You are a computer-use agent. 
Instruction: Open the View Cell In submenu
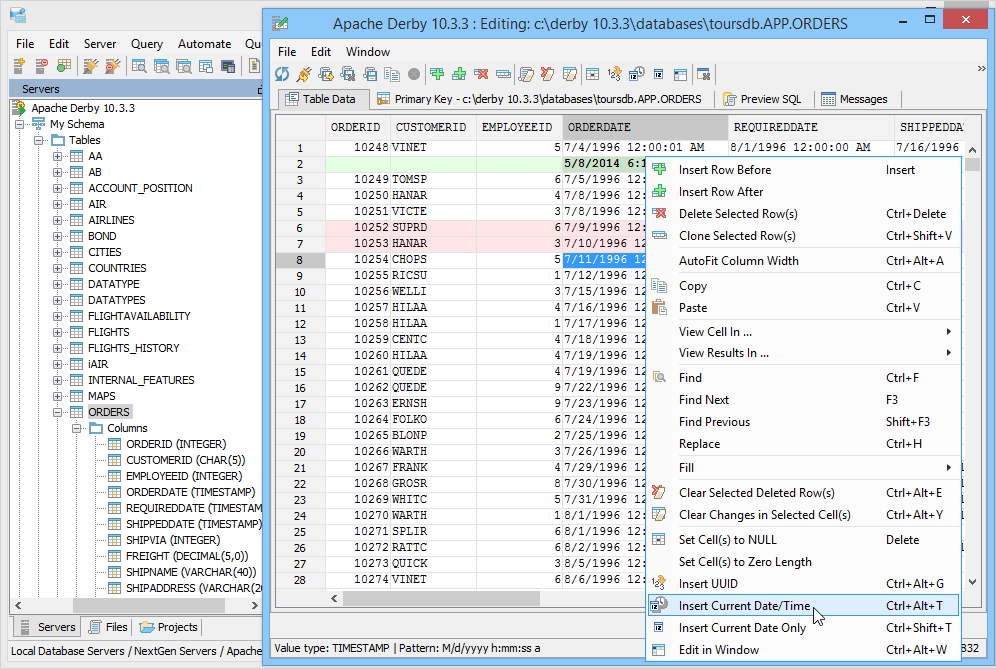(x=803, y=332)
